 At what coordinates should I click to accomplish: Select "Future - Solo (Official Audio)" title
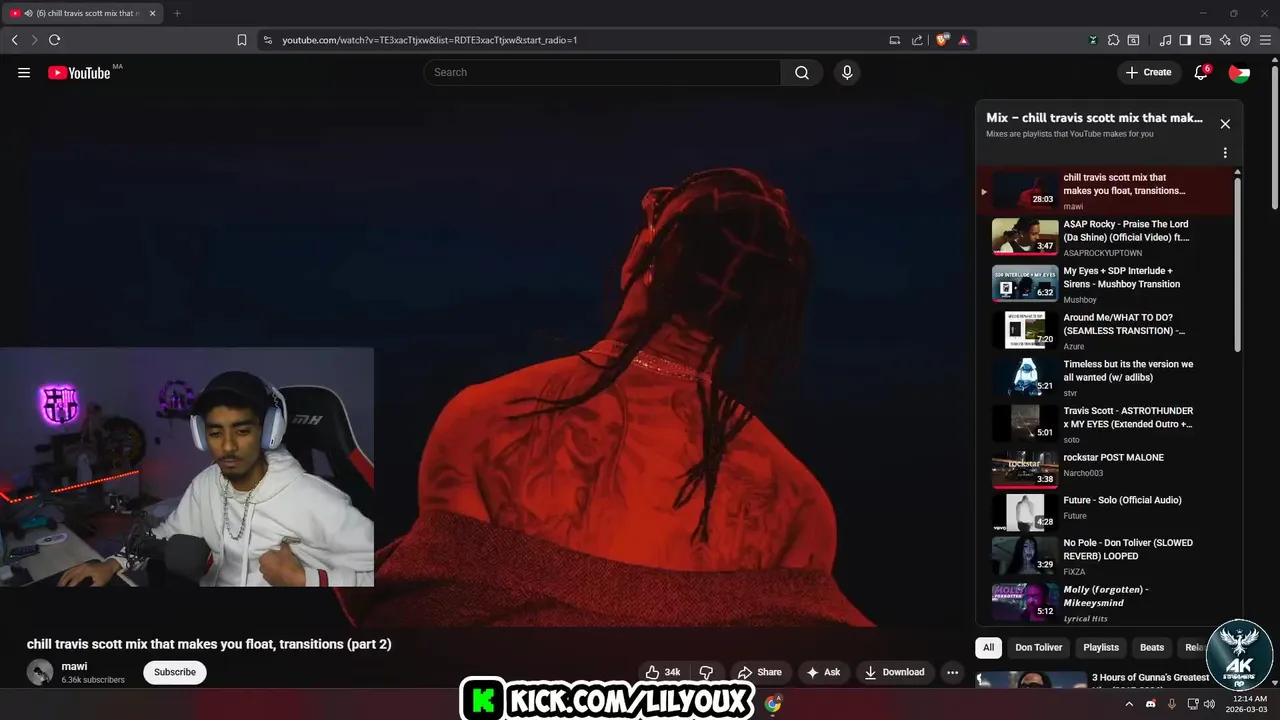[x=1122, y=500]
